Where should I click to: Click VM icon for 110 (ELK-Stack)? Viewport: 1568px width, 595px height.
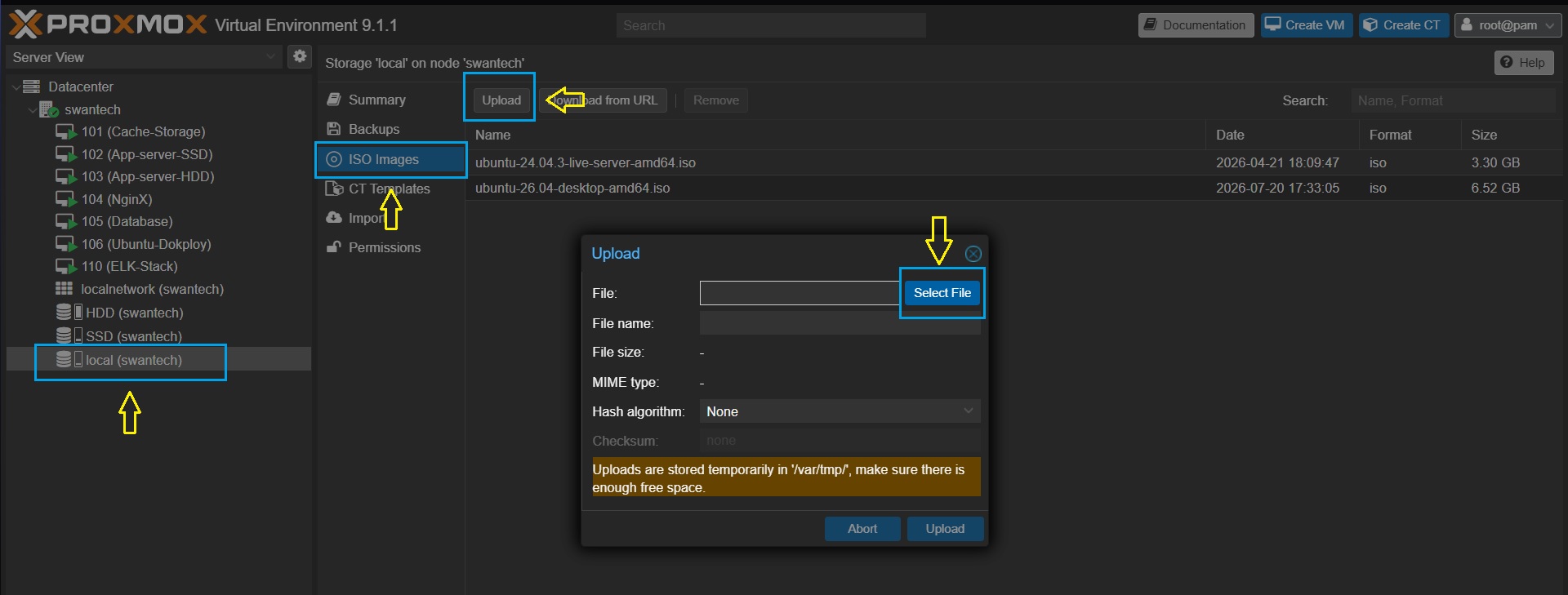pos(66,266)
